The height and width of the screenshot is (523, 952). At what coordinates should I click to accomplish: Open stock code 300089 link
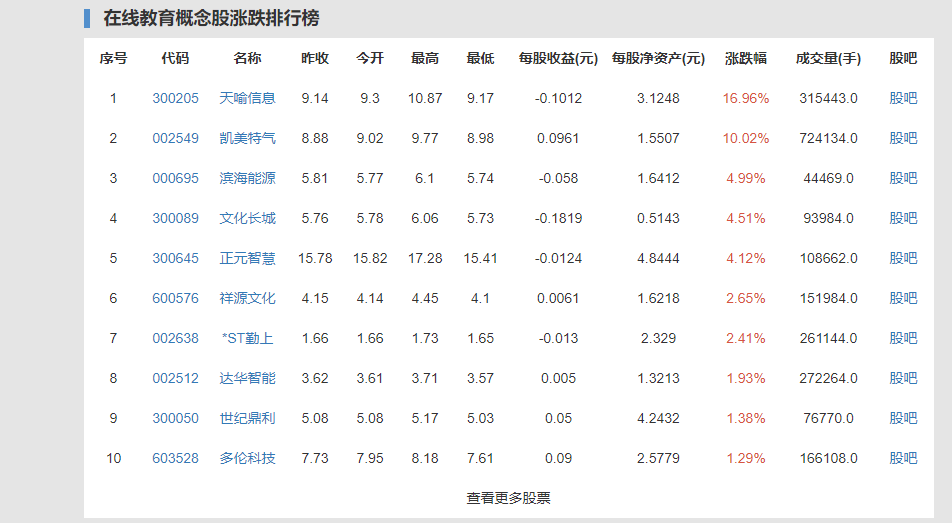pos(175,219)
